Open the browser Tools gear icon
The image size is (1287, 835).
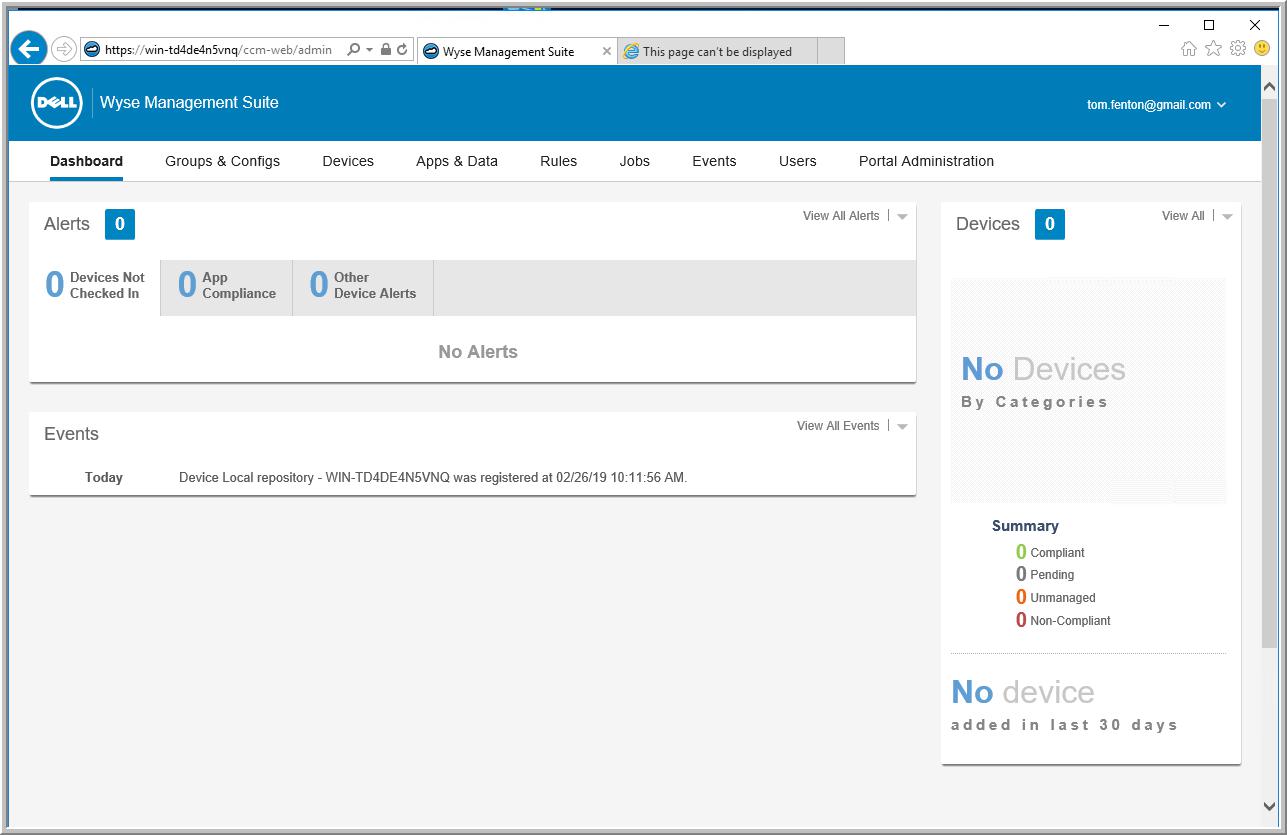click(x=1238, y=49)
